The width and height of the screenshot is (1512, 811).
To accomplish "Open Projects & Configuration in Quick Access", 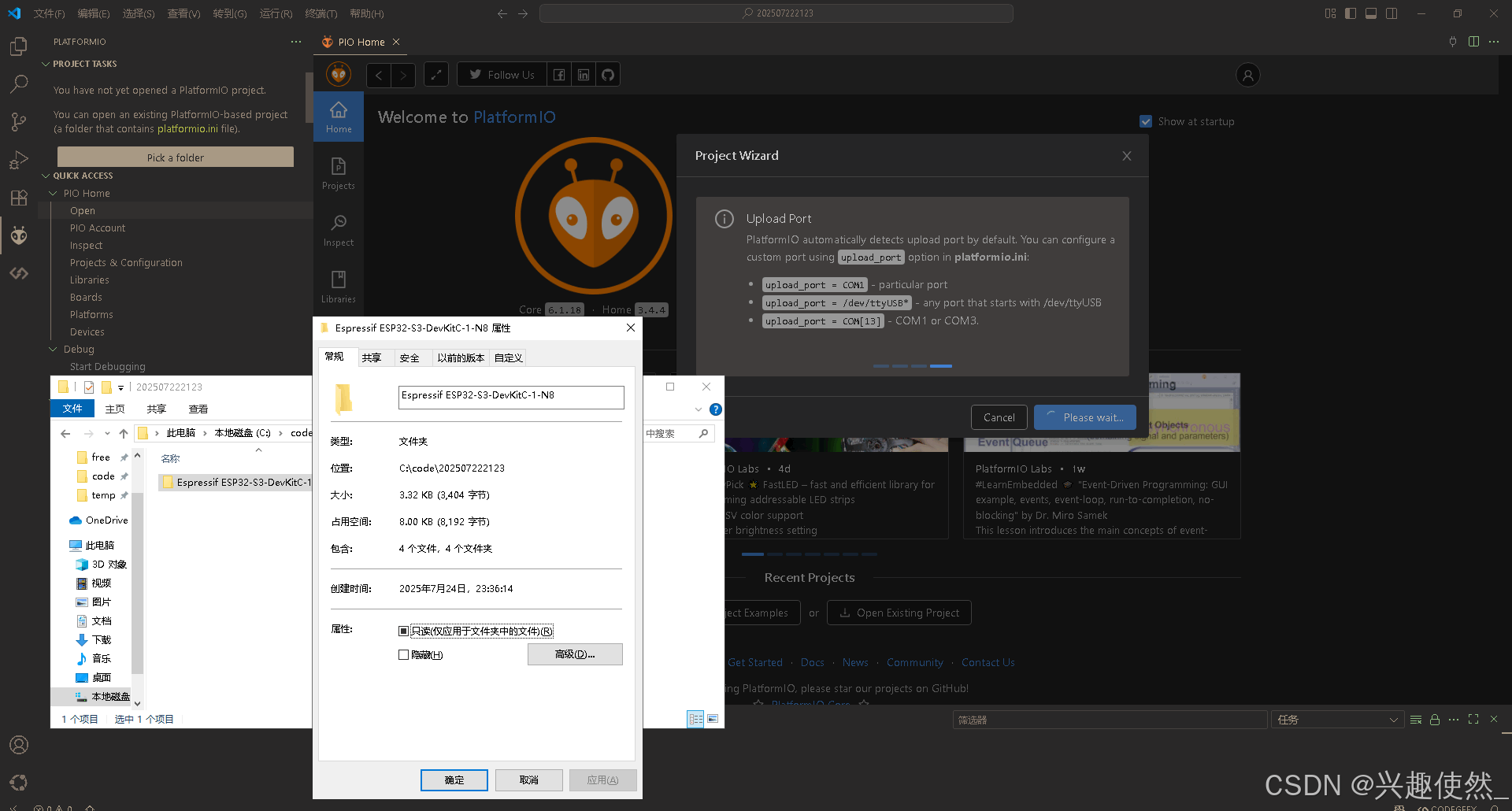I will (126, 262).
